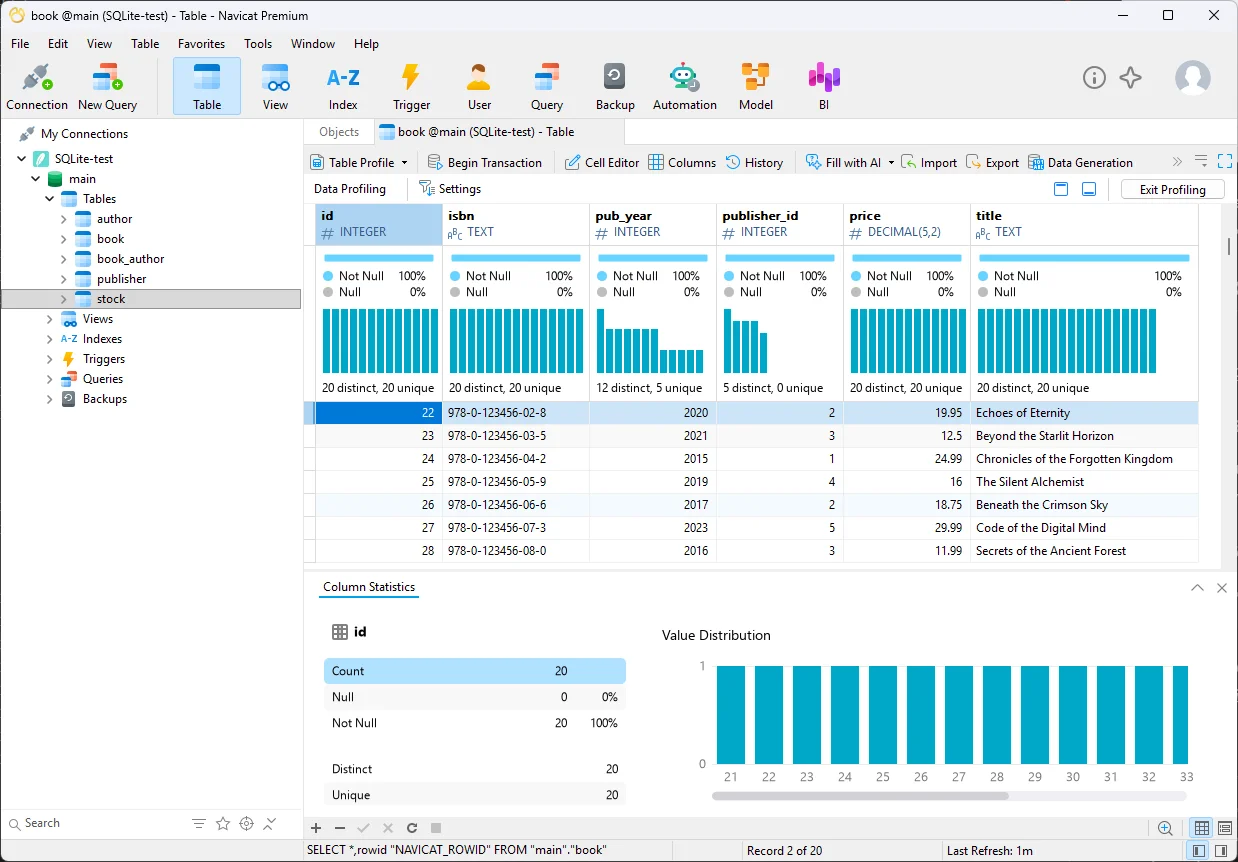Open the Tools menu

coord(258,44)
